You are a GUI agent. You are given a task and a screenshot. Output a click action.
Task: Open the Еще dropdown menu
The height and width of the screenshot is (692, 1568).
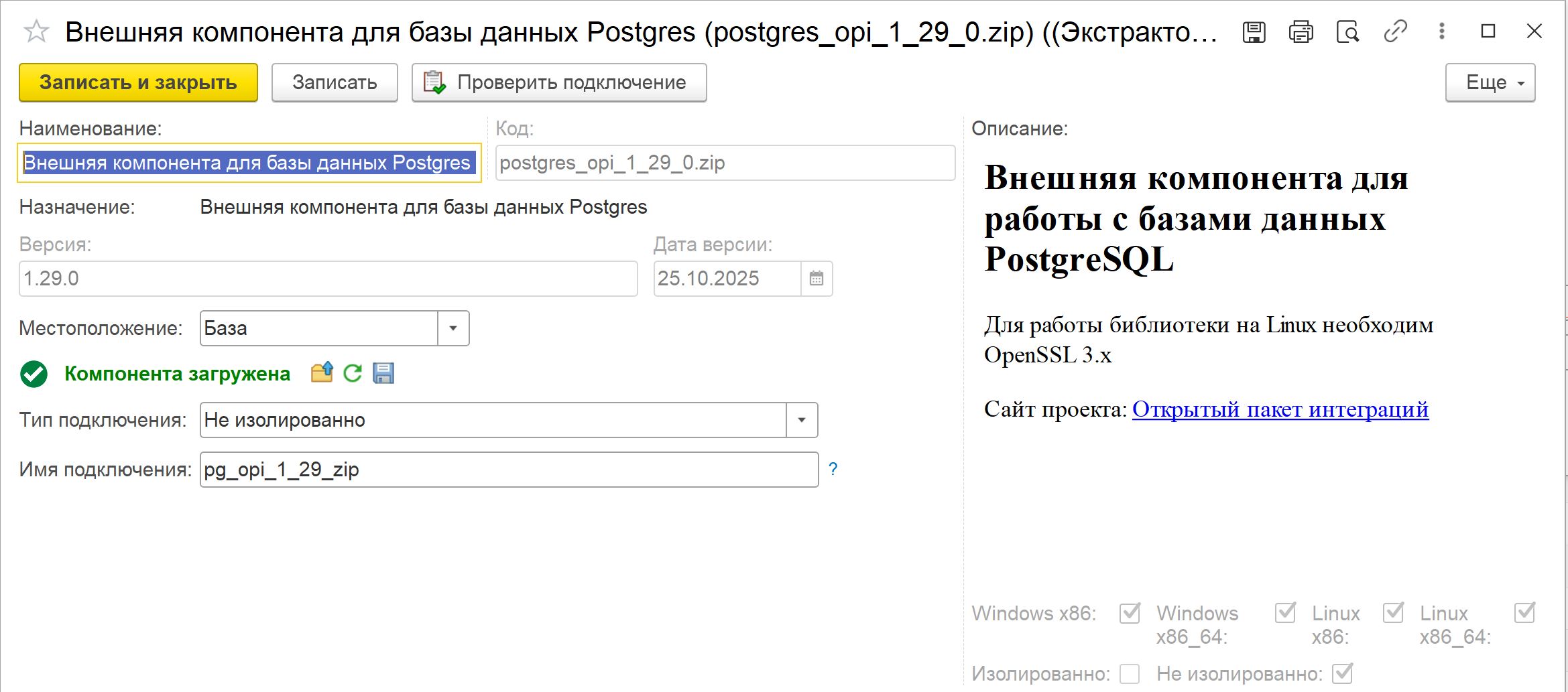pos(1490,82)
